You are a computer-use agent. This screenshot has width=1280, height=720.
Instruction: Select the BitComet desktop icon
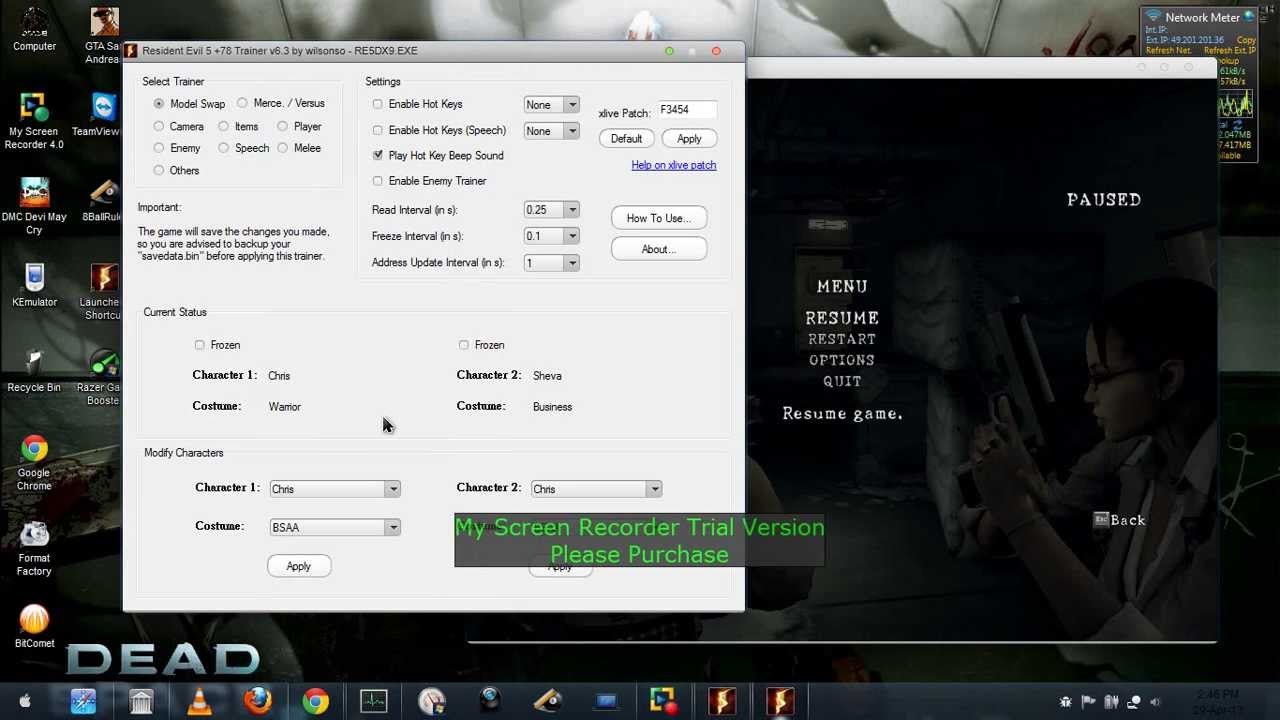click(34, 627)
